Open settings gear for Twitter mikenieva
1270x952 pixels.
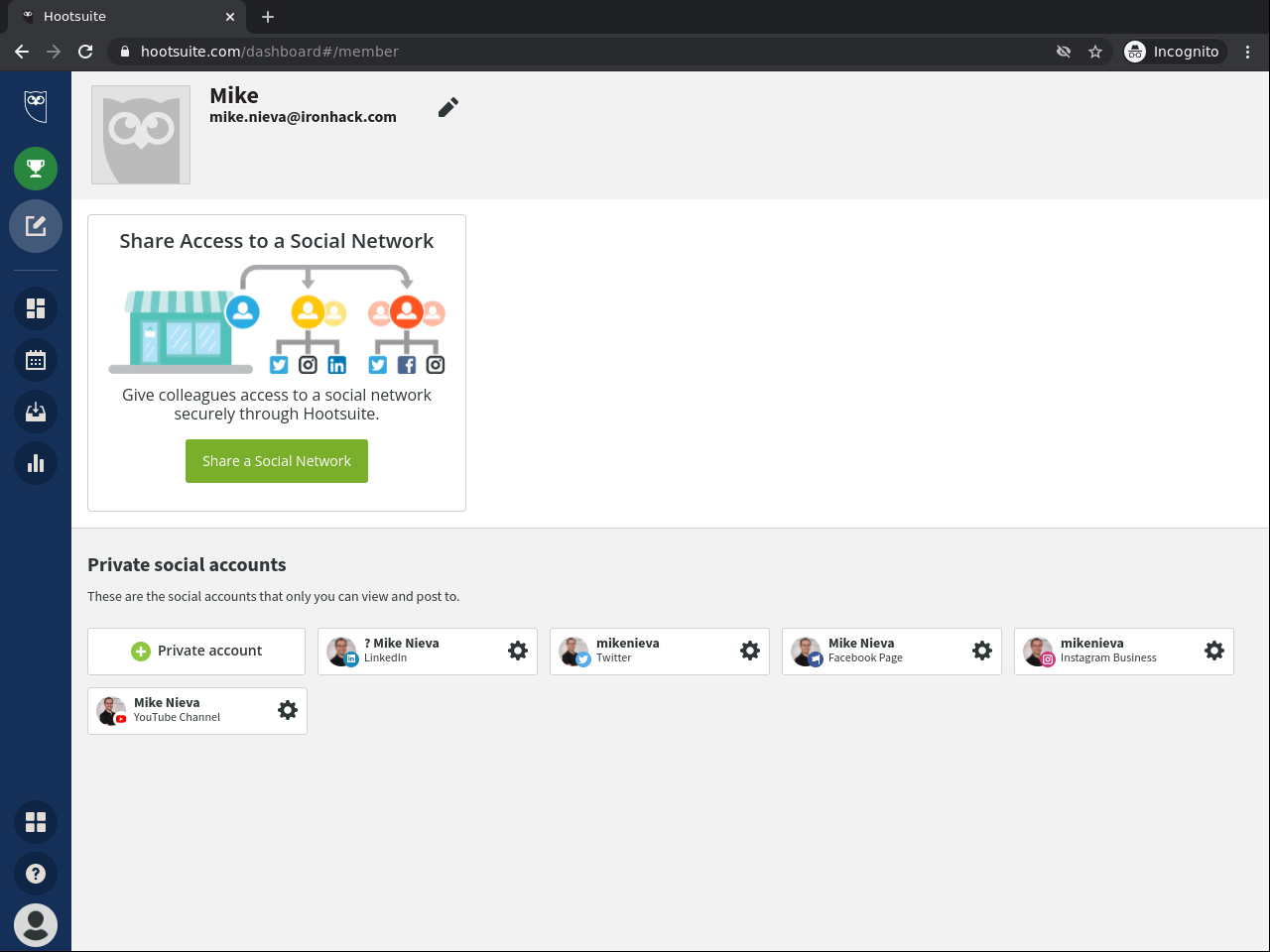tap(750, 651)
